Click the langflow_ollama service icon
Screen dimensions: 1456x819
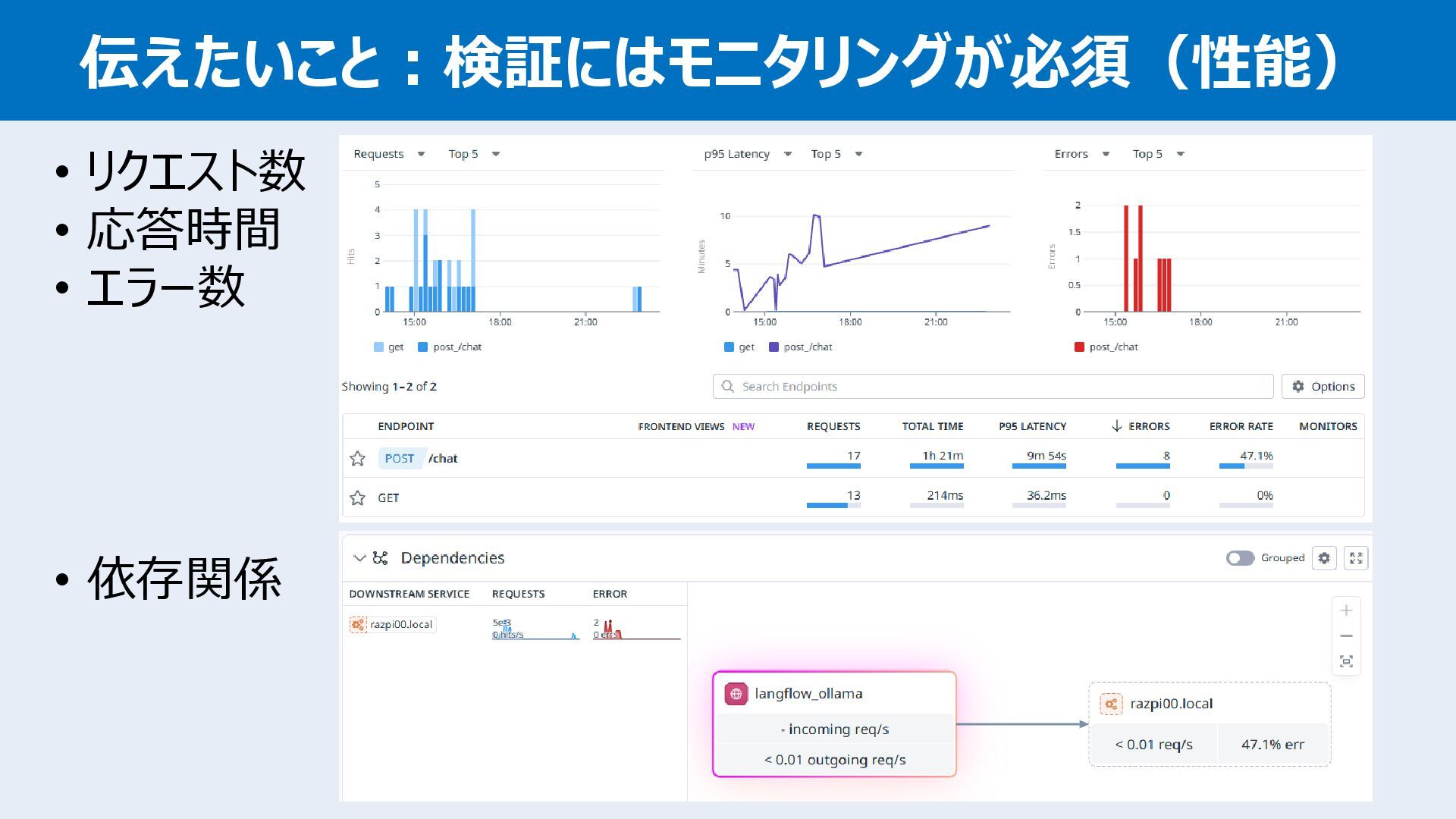tap(736, 694)
